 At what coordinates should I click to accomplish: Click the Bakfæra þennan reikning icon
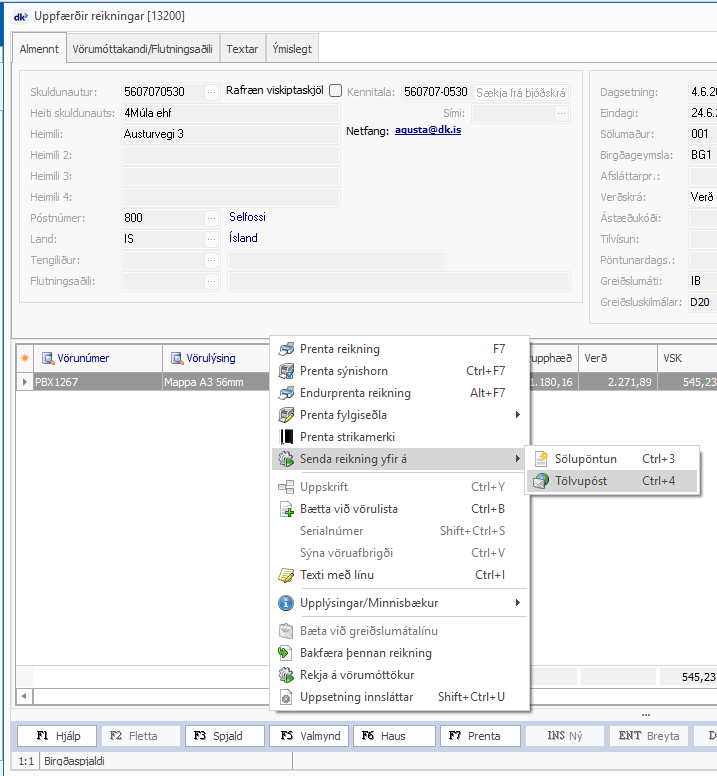(286, 653)
